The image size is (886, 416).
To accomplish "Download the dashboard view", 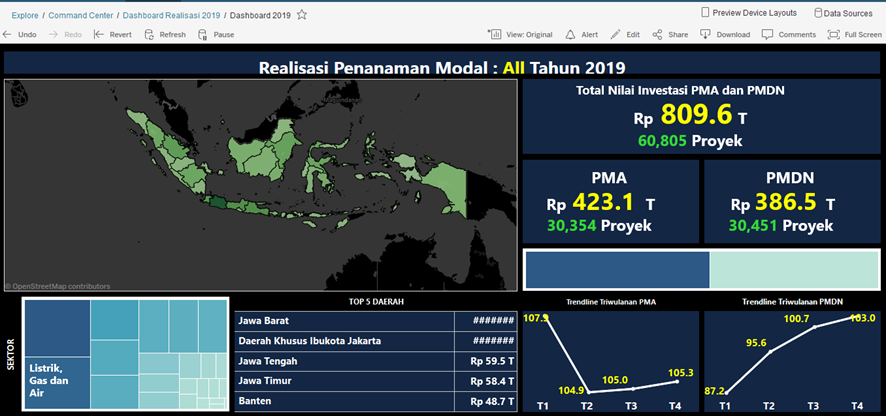I will 706,34.
